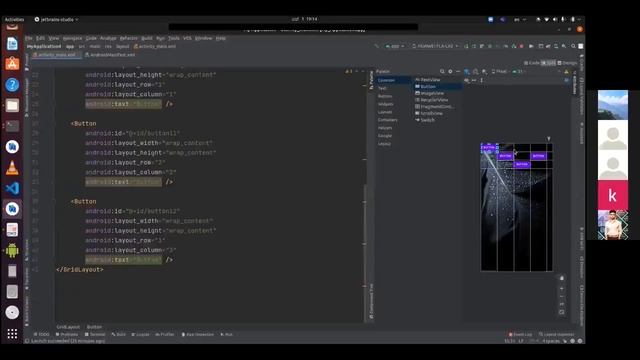
Task: Select the Google palette category
Action: pyautogui.click(x=385, y=136)
